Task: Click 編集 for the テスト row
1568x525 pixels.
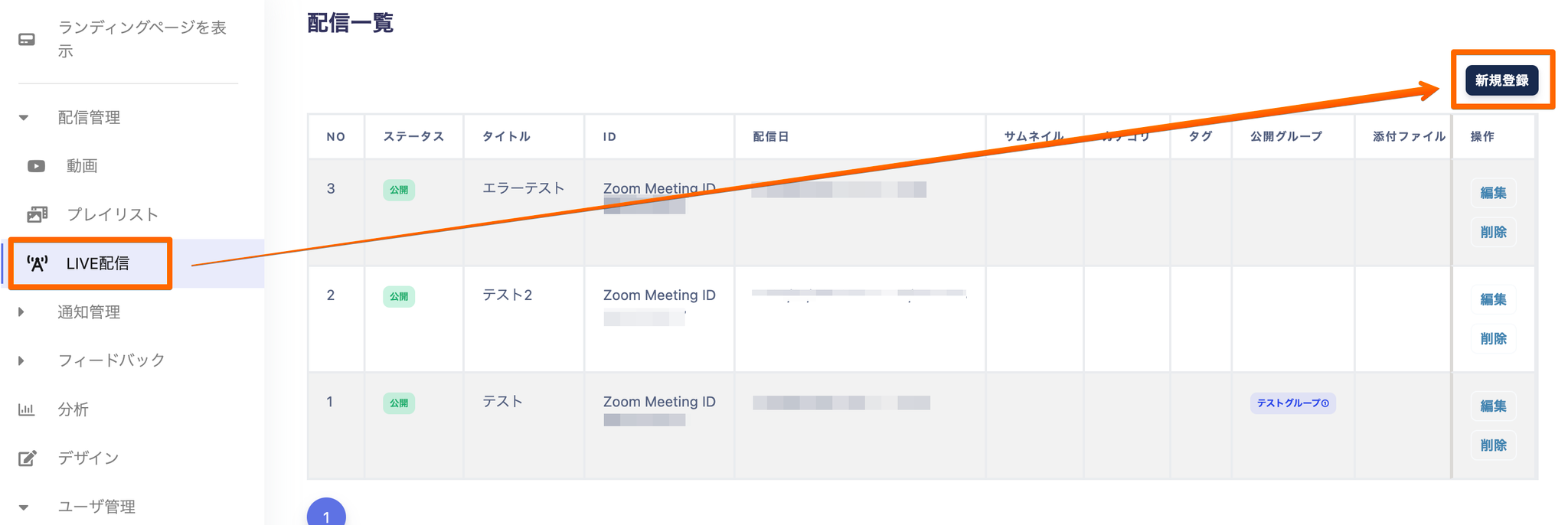Action: click(1493, 406)
